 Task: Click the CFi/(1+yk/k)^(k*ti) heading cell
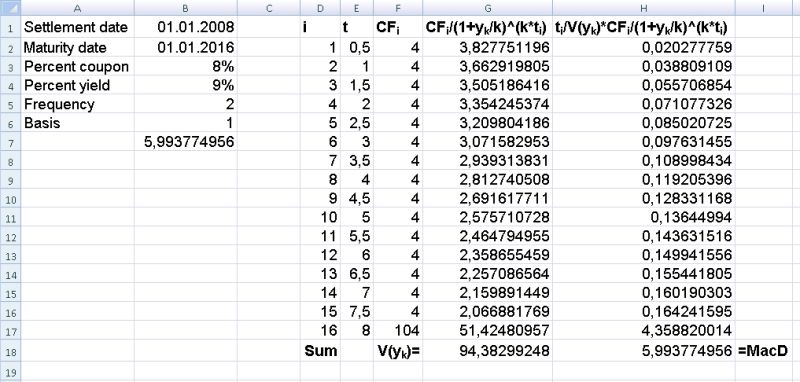point(487,27)
